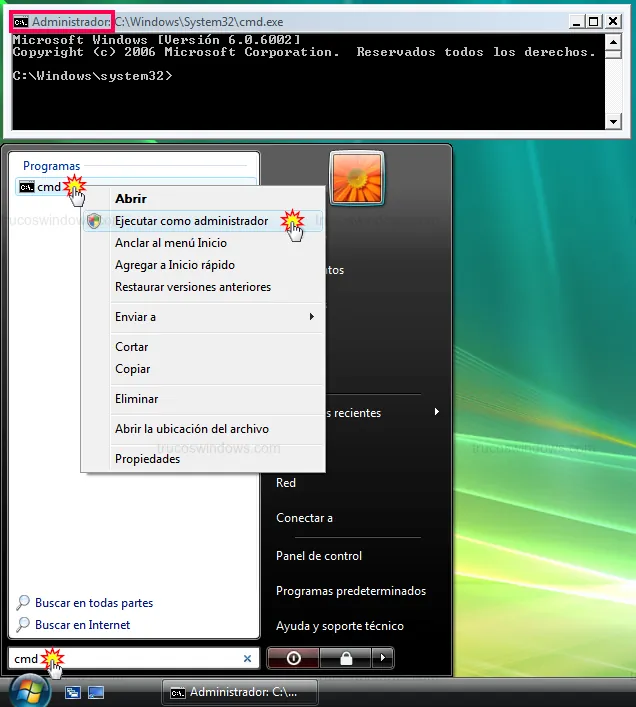Screen dimensions: 636x707
Task: Click Buscar en Internet link
Action: 82,625
